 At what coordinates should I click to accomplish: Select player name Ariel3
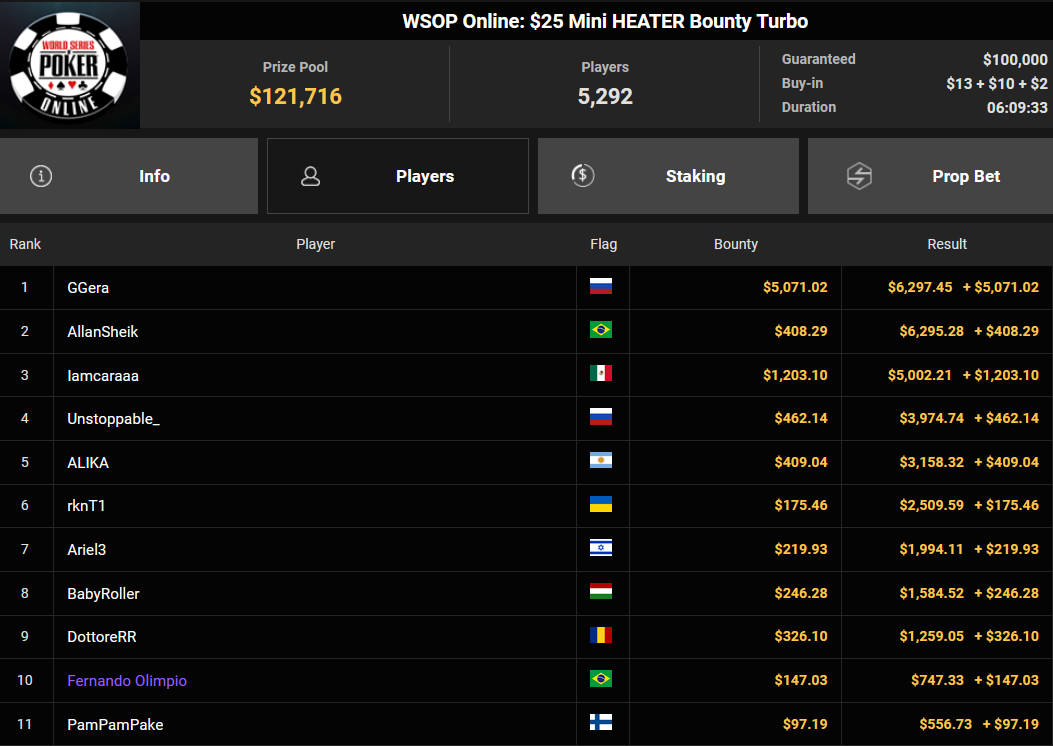coord(87,549)
